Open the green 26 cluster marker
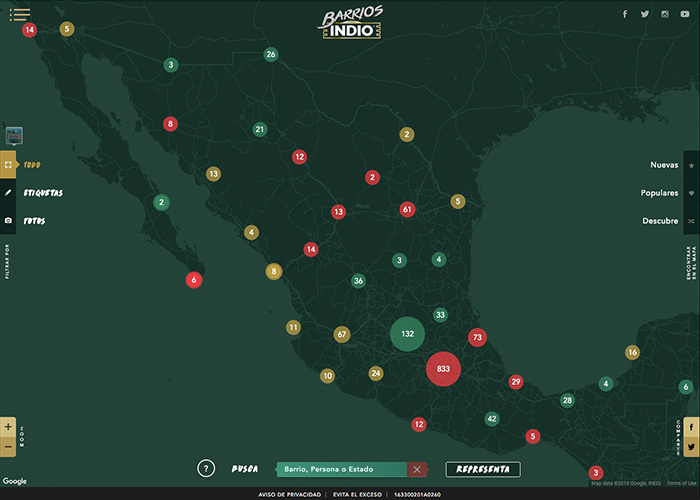700x500 pixels. click(271, 54)
